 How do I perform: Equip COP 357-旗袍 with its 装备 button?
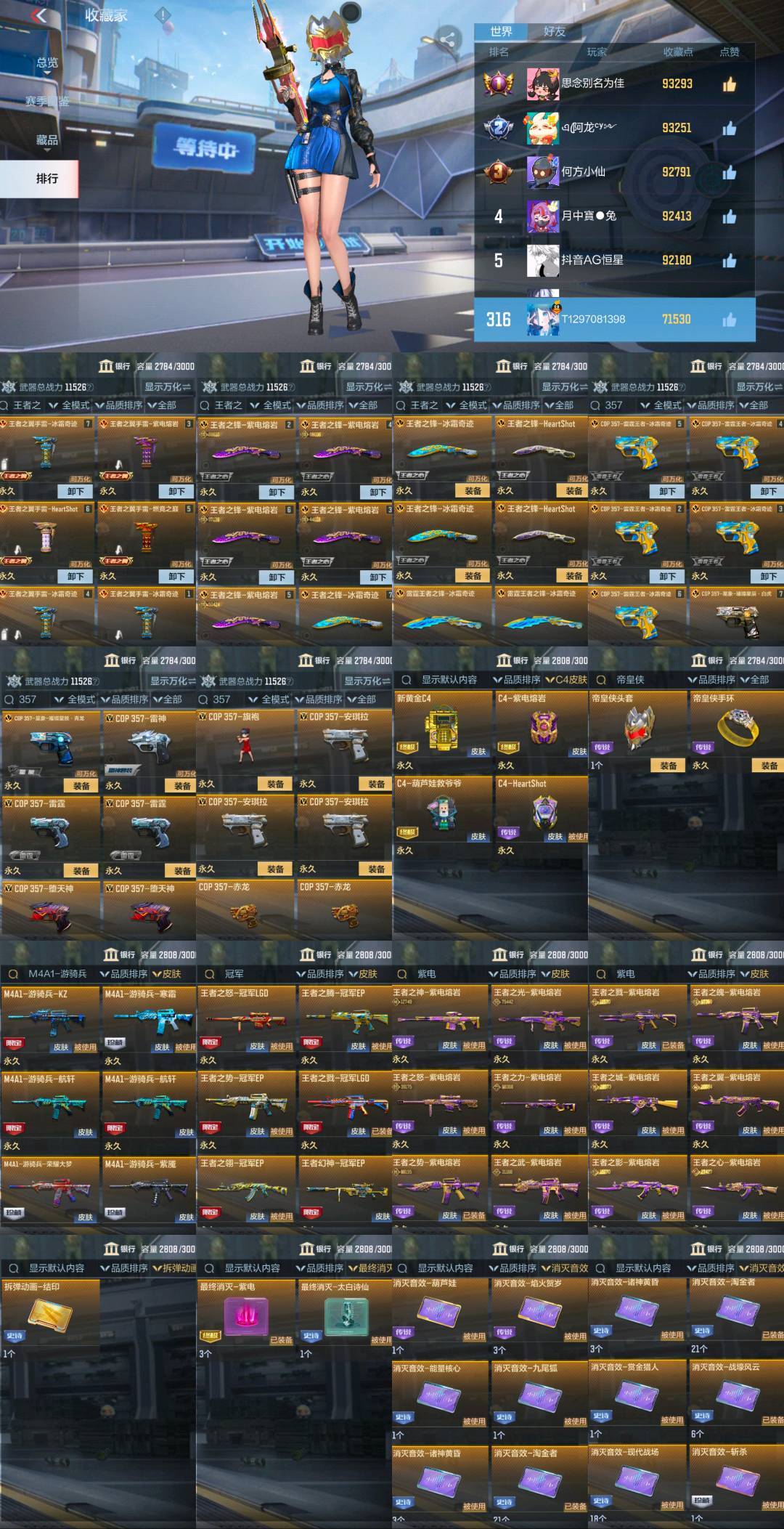coord(275,784)
